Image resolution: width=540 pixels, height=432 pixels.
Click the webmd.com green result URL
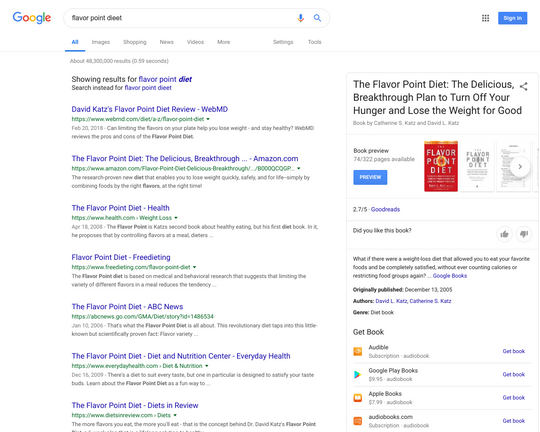click(138, 119)
